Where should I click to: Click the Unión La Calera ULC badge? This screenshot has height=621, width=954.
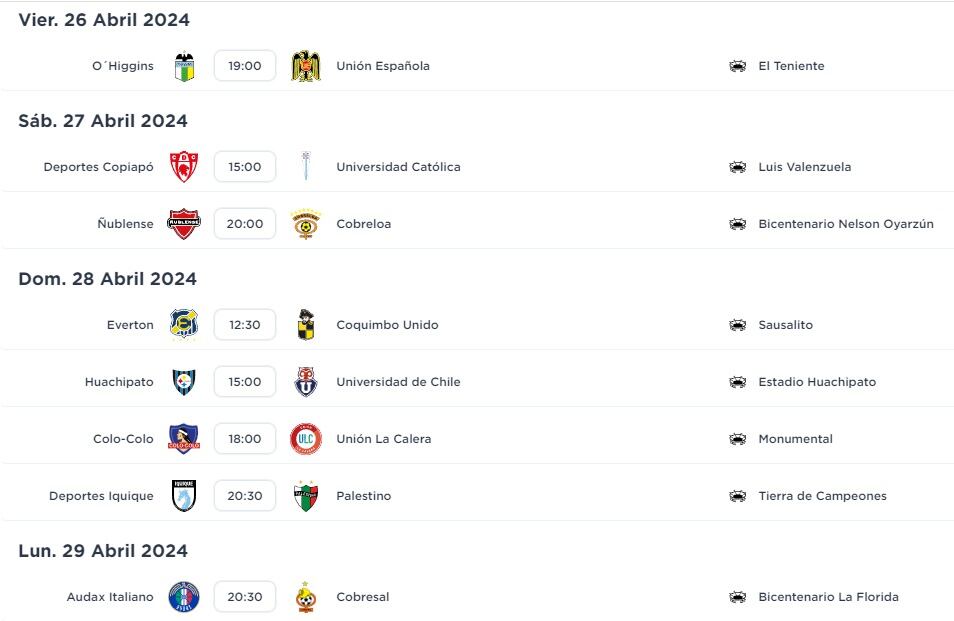tap(305, 439)
